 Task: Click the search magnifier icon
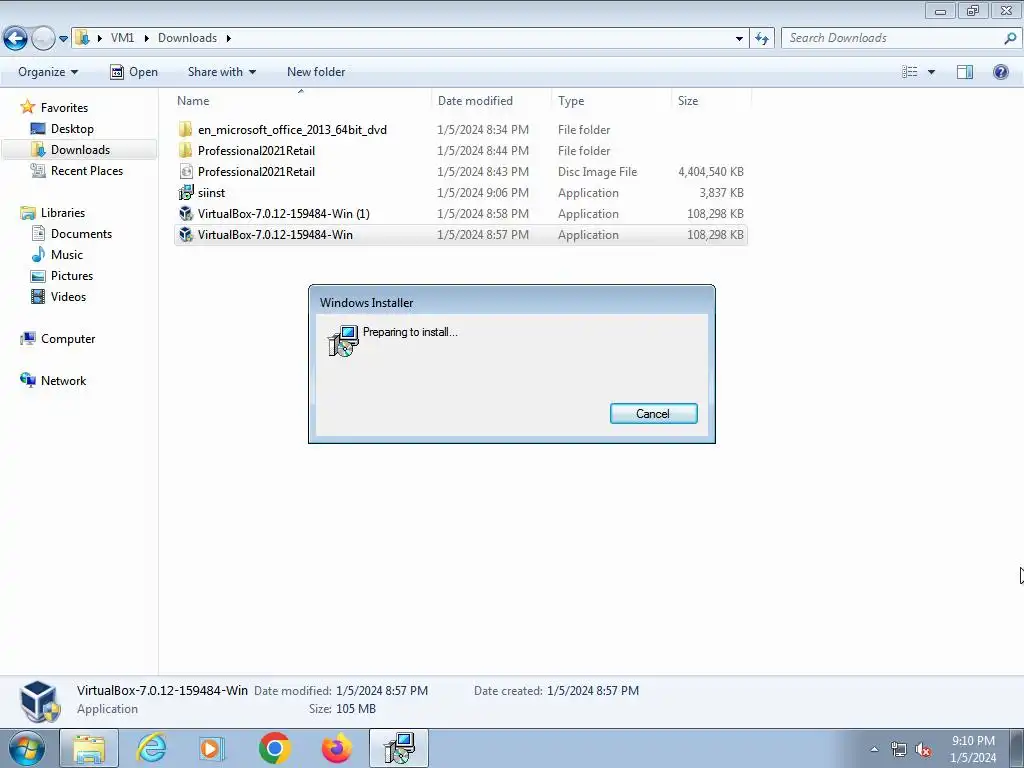tap(1010, 38)
